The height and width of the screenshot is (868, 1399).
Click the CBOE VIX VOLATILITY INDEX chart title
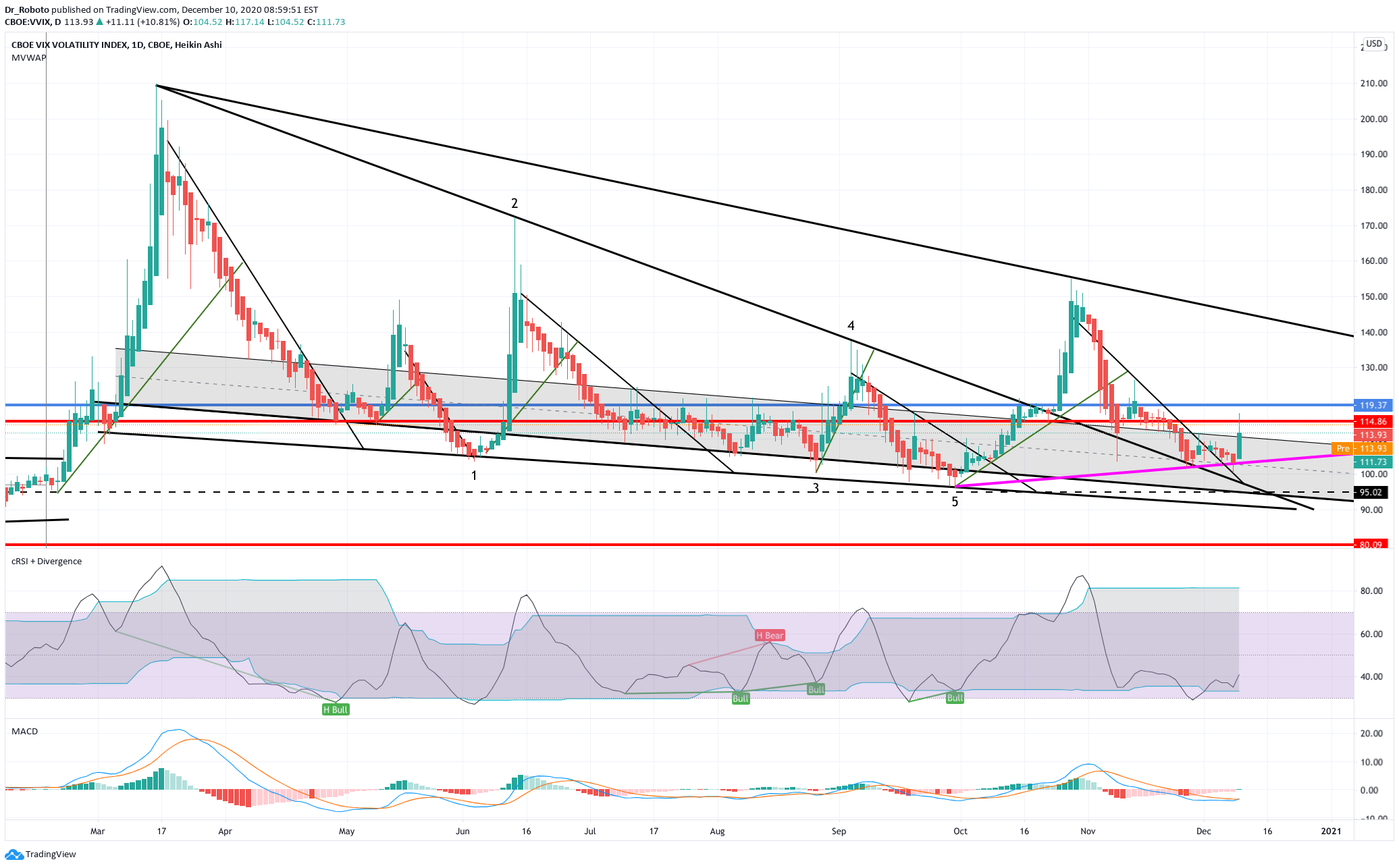(116, 45)
